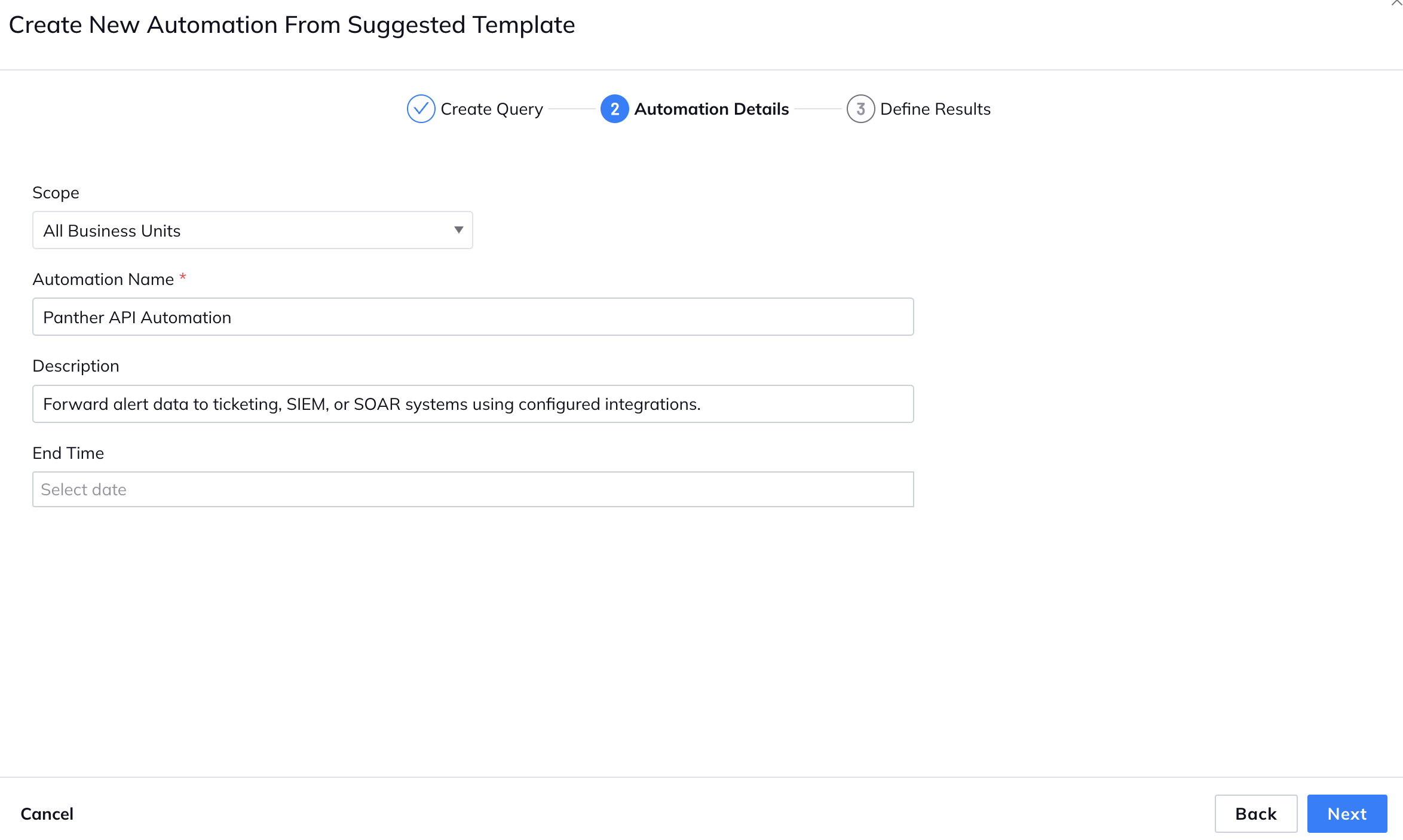Viewport: 1403px width, 840px height.
Task: Click Cancel to dismiss the dialog
Action: tap(46, 814)
